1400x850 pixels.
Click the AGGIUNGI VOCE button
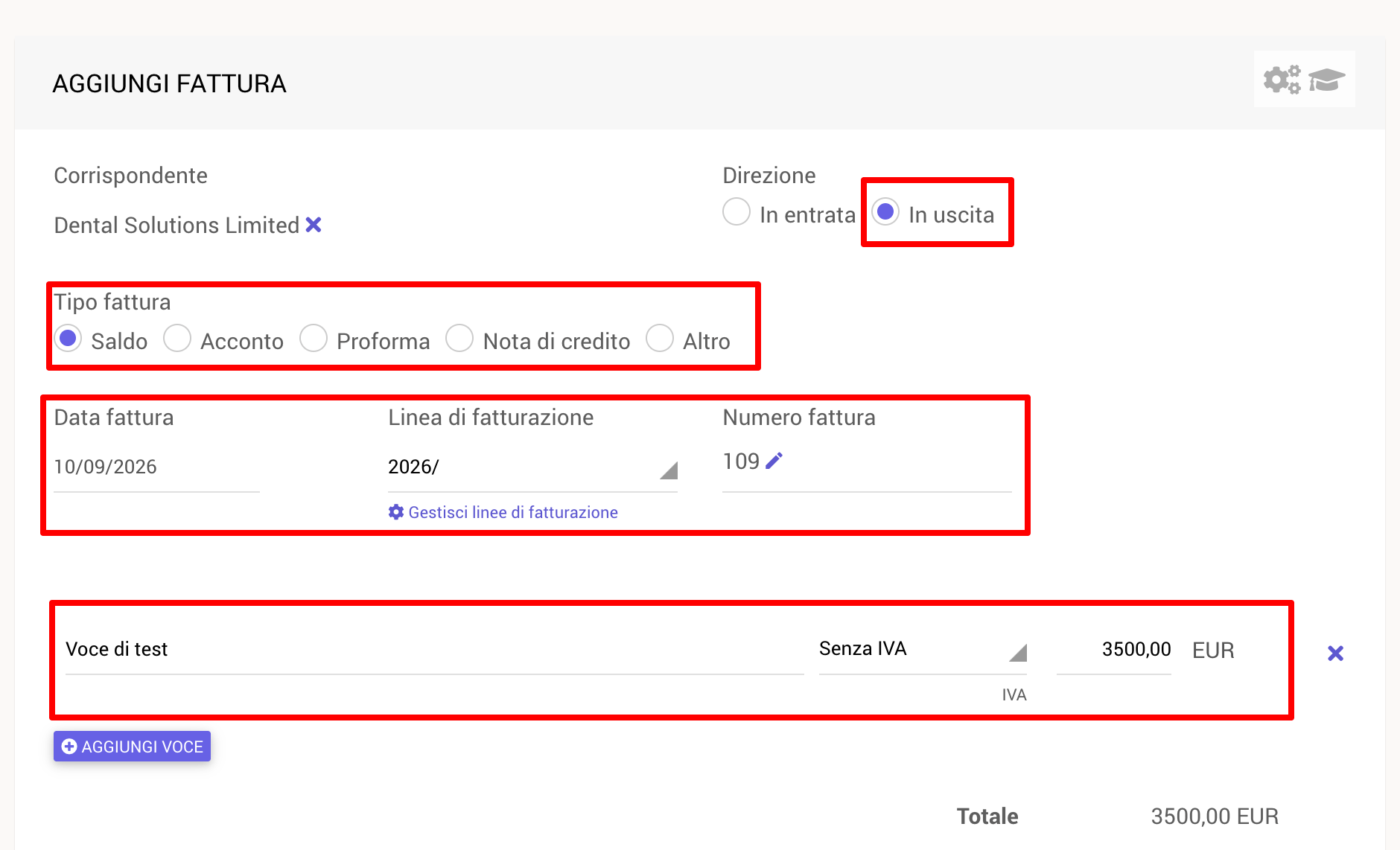tap(132, 747)
